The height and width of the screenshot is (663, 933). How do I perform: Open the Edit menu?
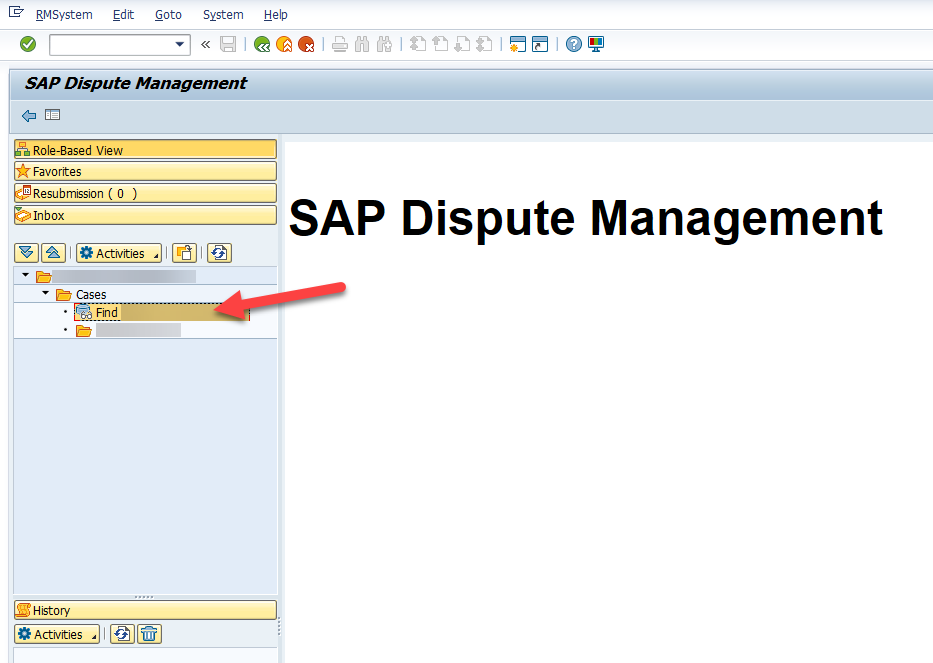[123, 15]
